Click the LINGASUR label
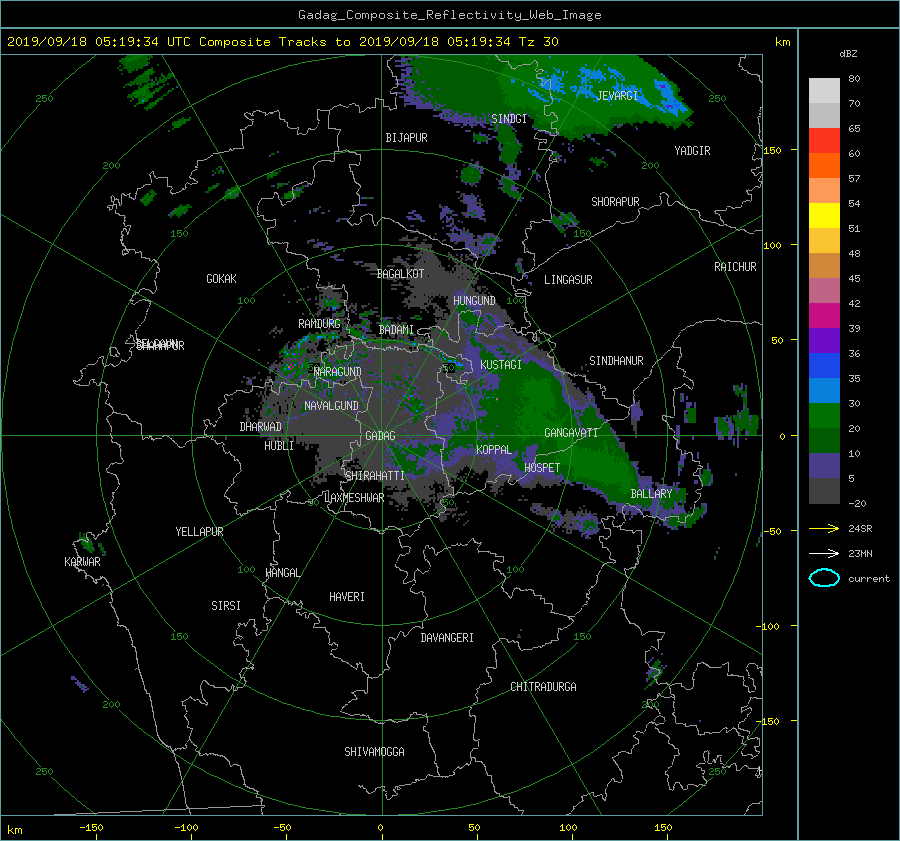 coord(568,280)
